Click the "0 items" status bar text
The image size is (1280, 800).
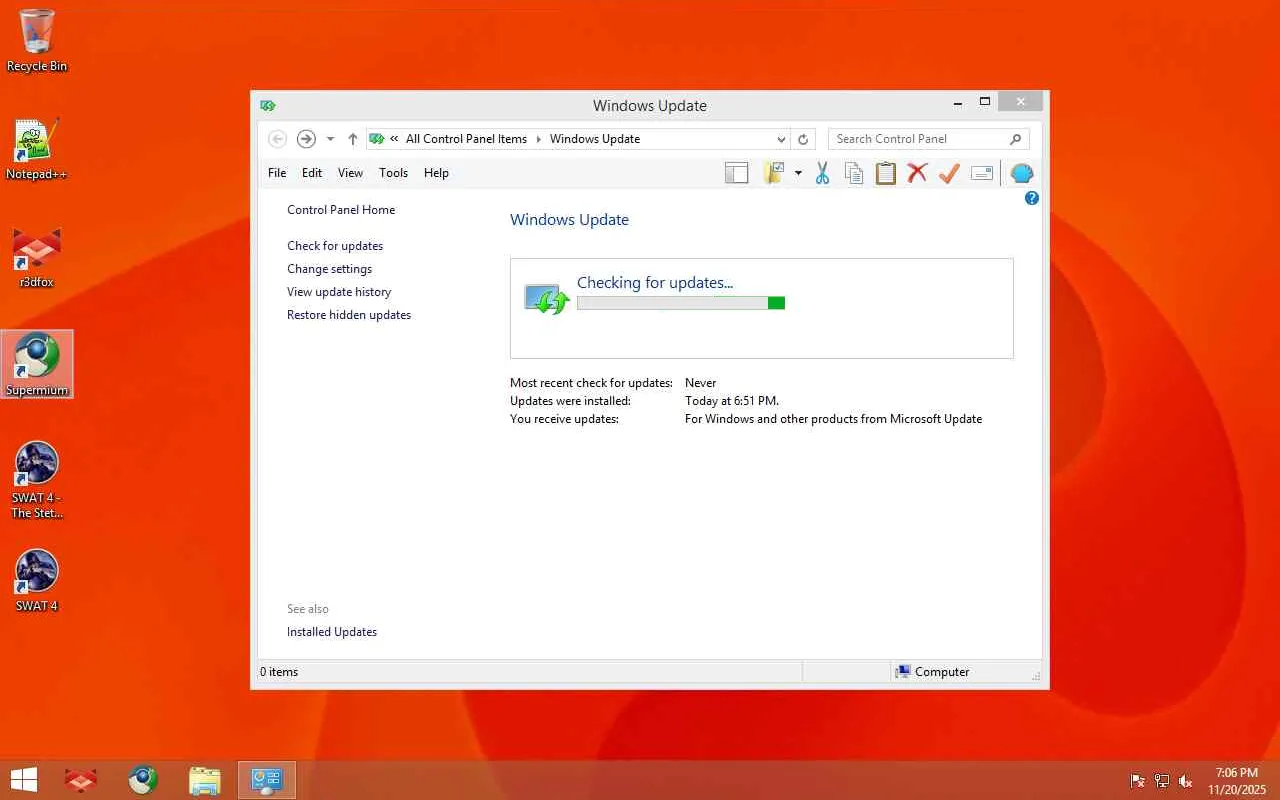coord(279,672)
